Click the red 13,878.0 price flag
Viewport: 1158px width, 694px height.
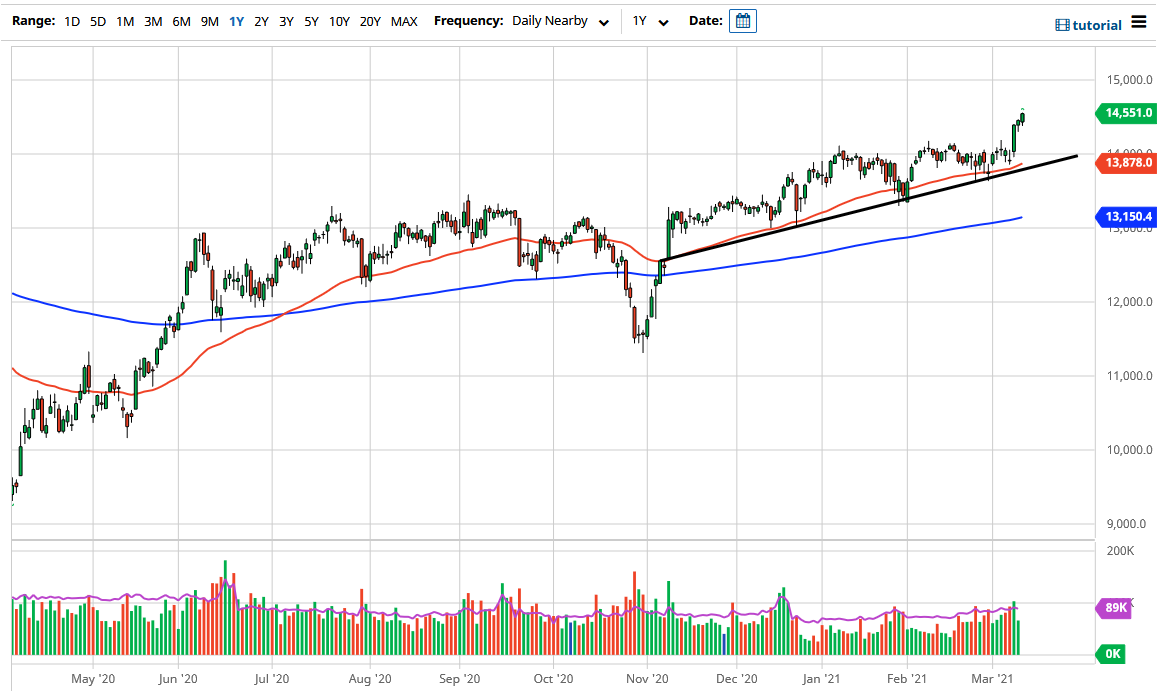1126,163
